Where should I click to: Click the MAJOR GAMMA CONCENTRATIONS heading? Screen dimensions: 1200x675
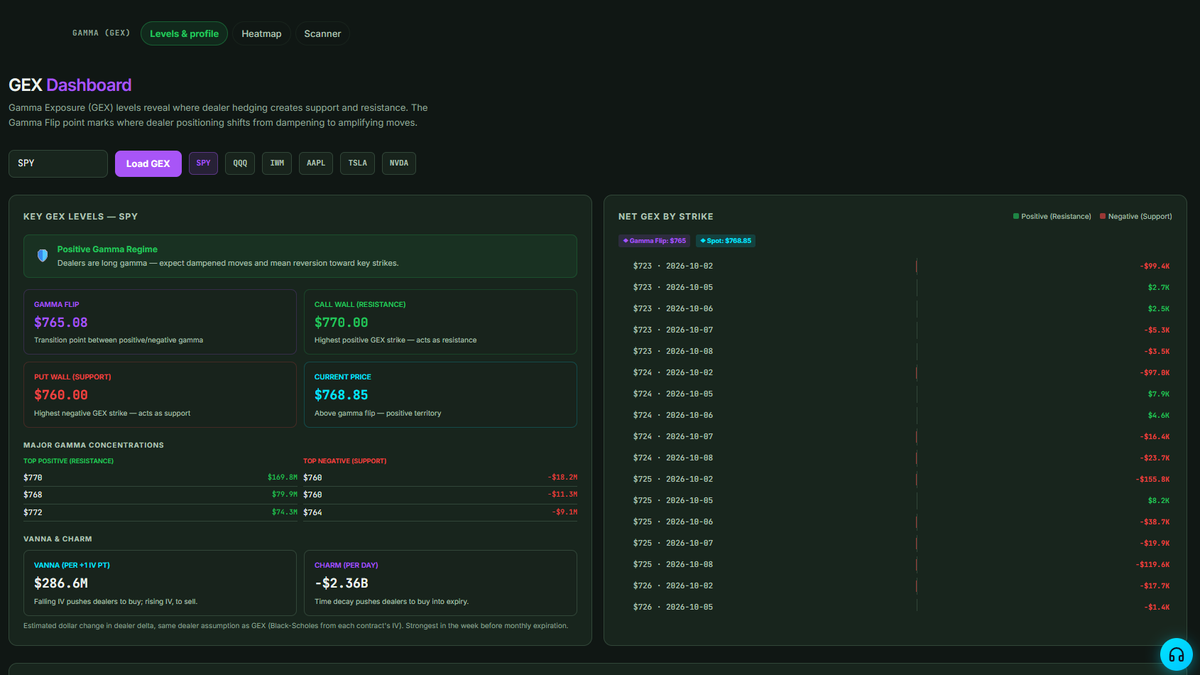click(x=94, y=445)
